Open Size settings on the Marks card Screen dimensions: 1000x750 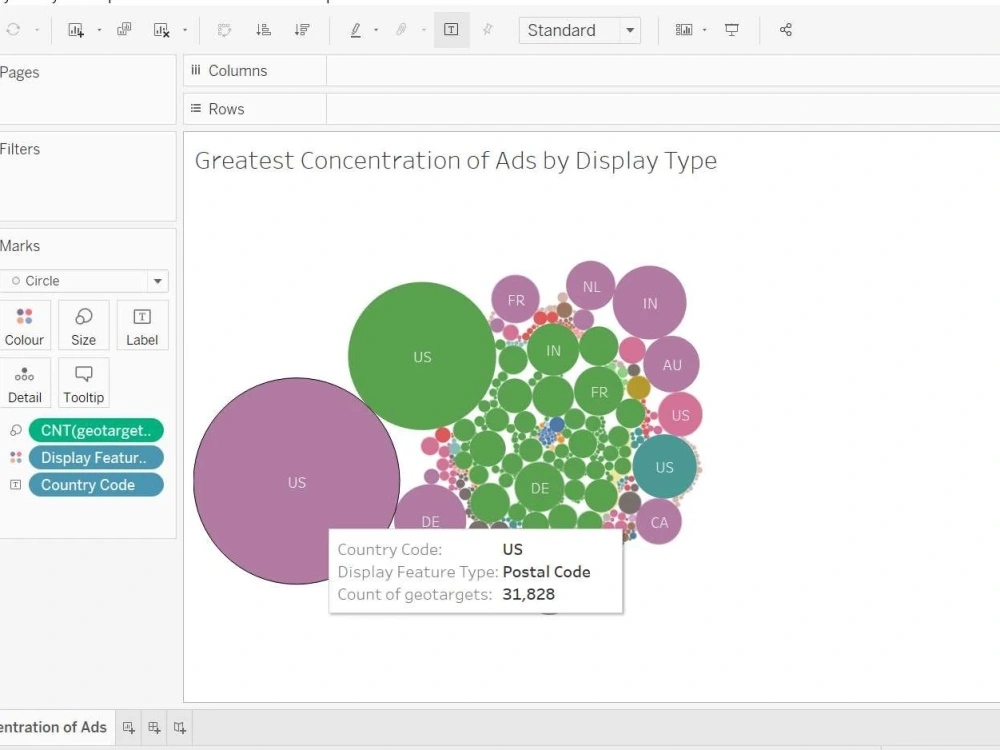click(x=83, y=324)
